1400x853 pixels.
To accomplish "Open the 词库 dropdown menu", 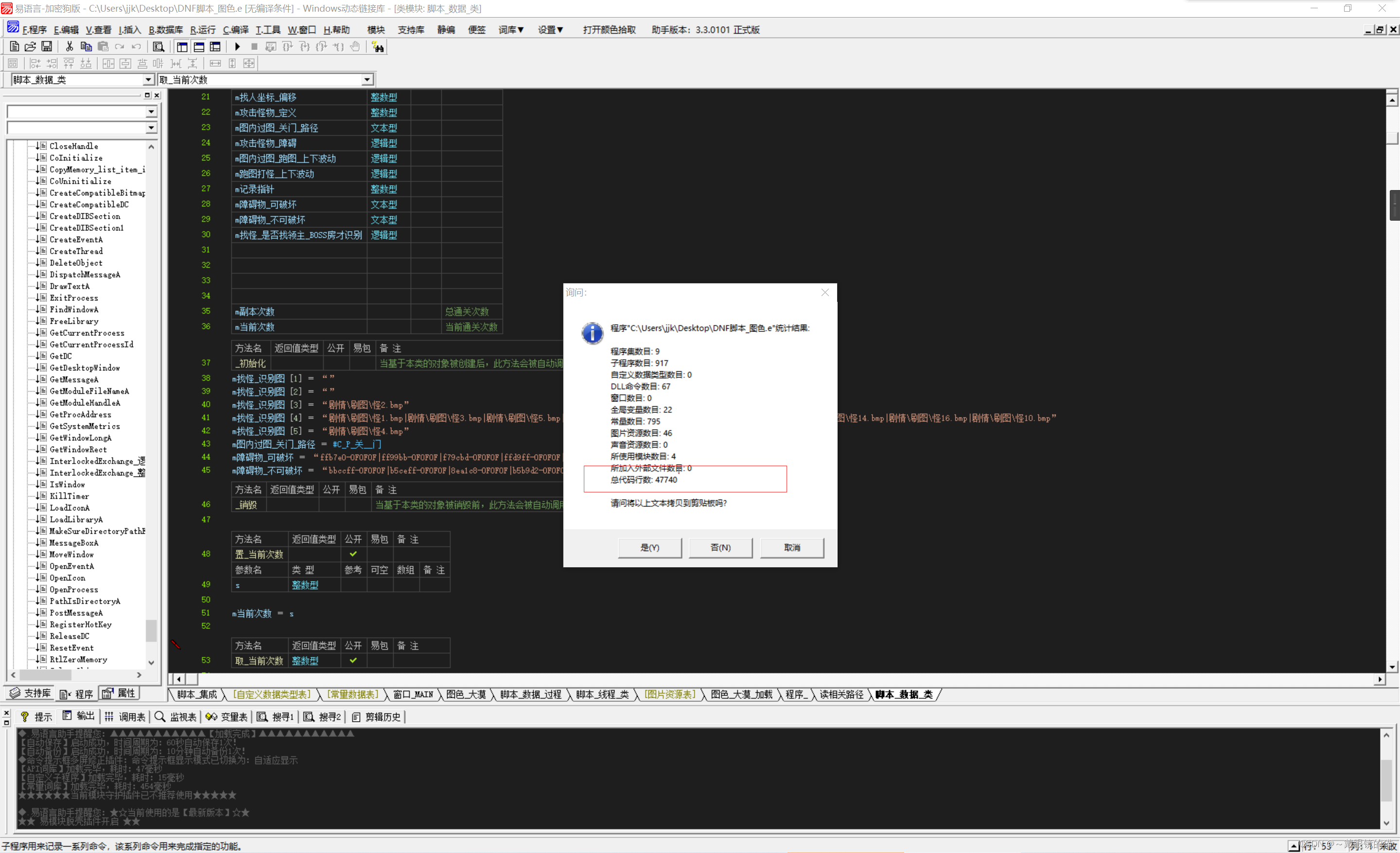I will (510, 30).
